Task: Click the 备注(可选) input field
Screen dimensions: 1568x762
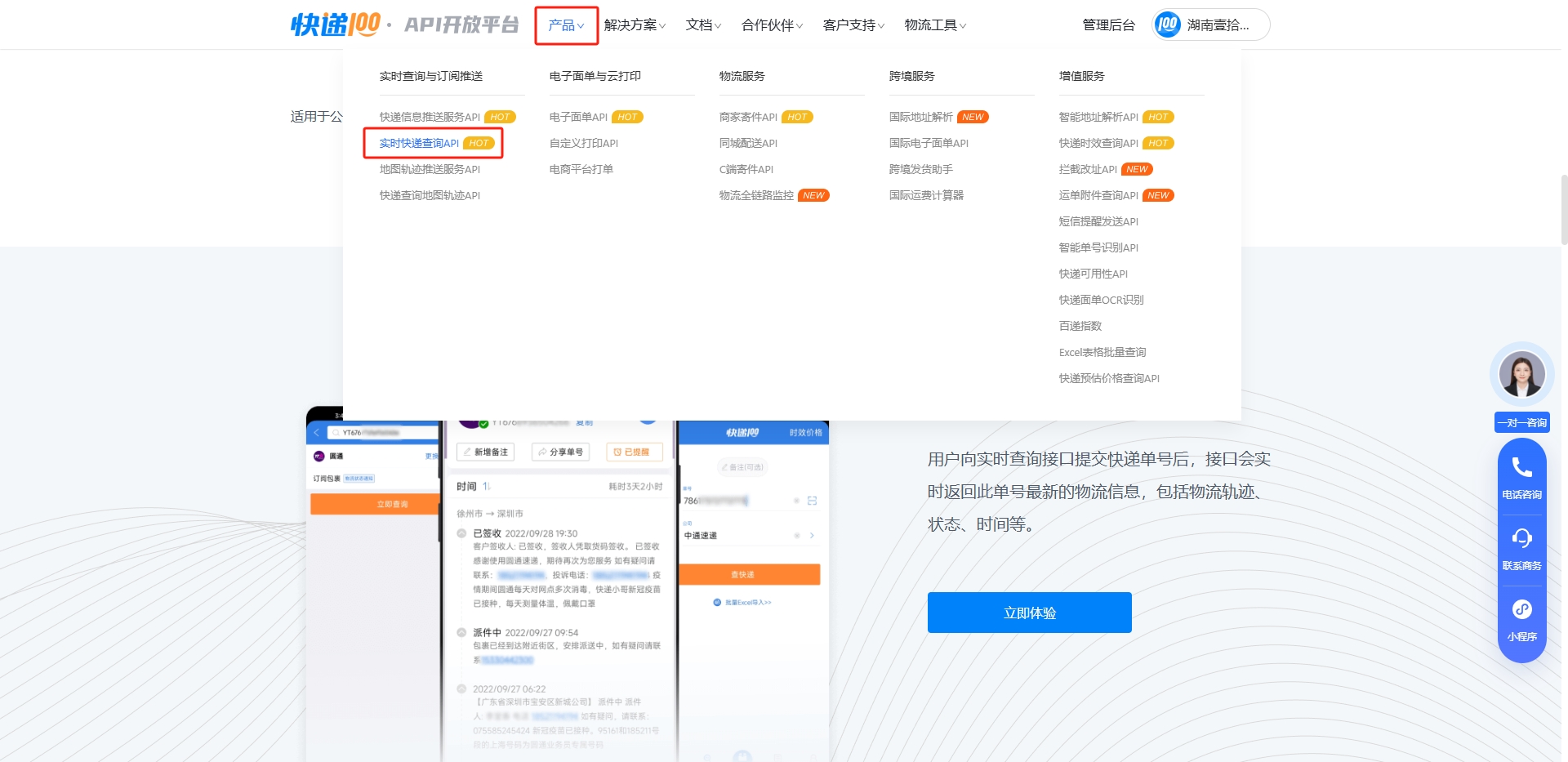Action: (742, 467)
